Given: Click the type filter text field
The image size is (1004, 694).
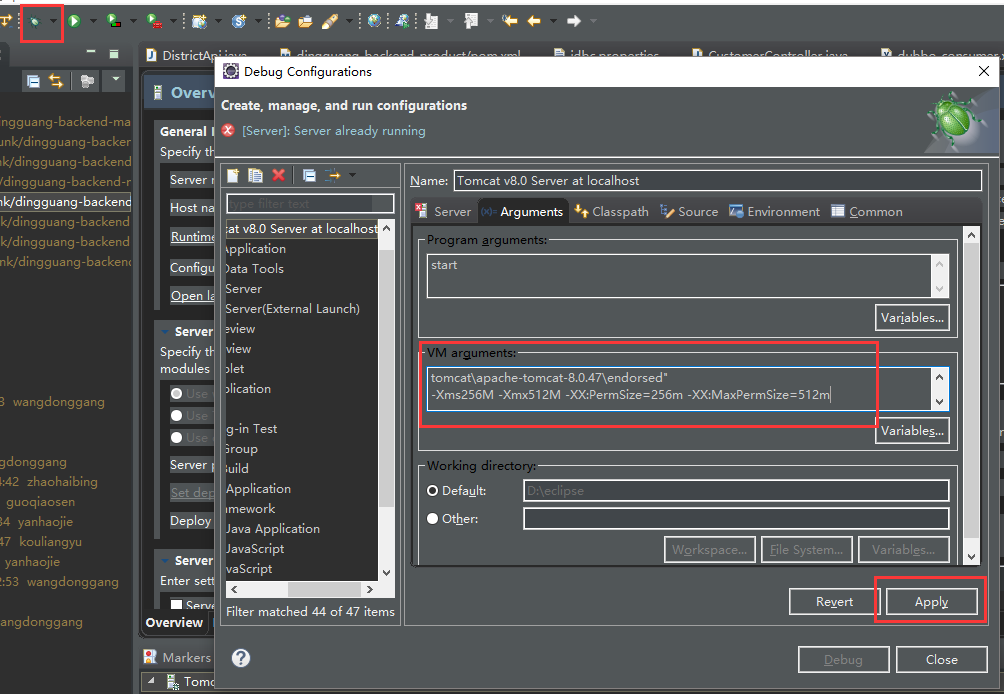Looking at the screenshot, I should [x=310, y=204].
